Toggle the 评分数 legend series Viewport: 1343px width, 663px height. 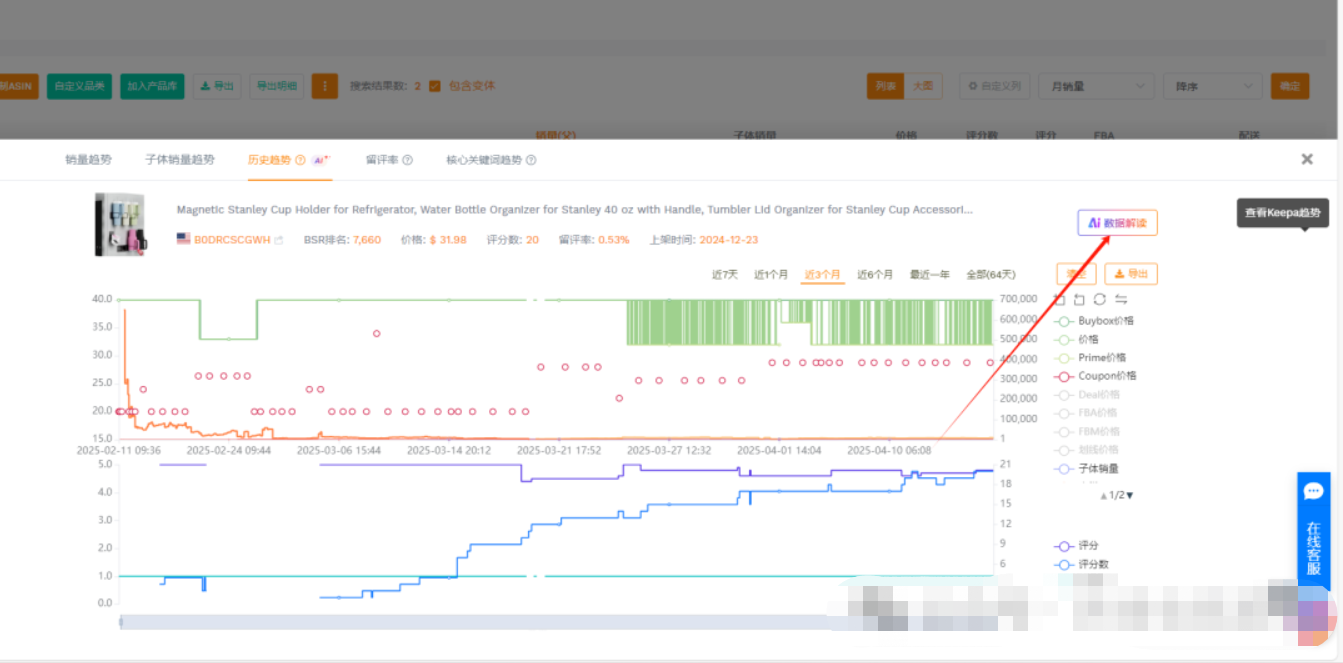pos(1081,565)
